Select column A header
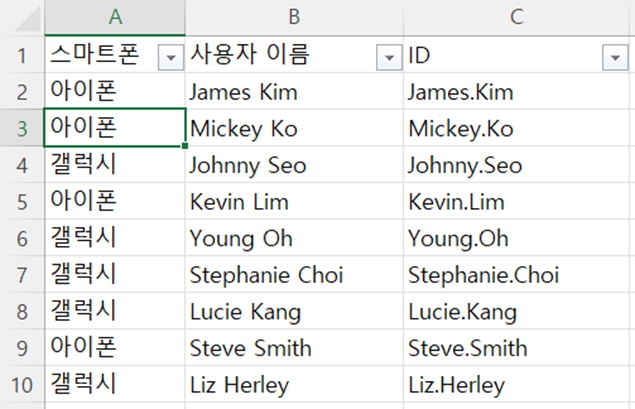 click(x=115, y=17)
